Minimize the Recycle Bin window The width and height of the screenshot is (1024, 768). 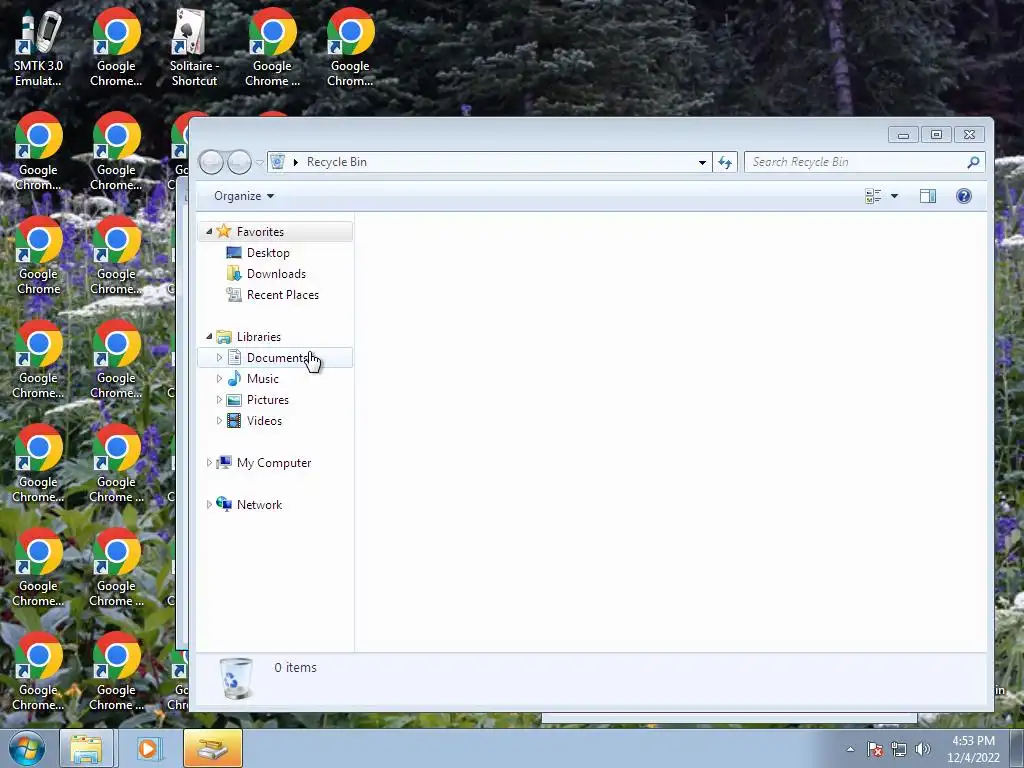[x=903, y=135]
